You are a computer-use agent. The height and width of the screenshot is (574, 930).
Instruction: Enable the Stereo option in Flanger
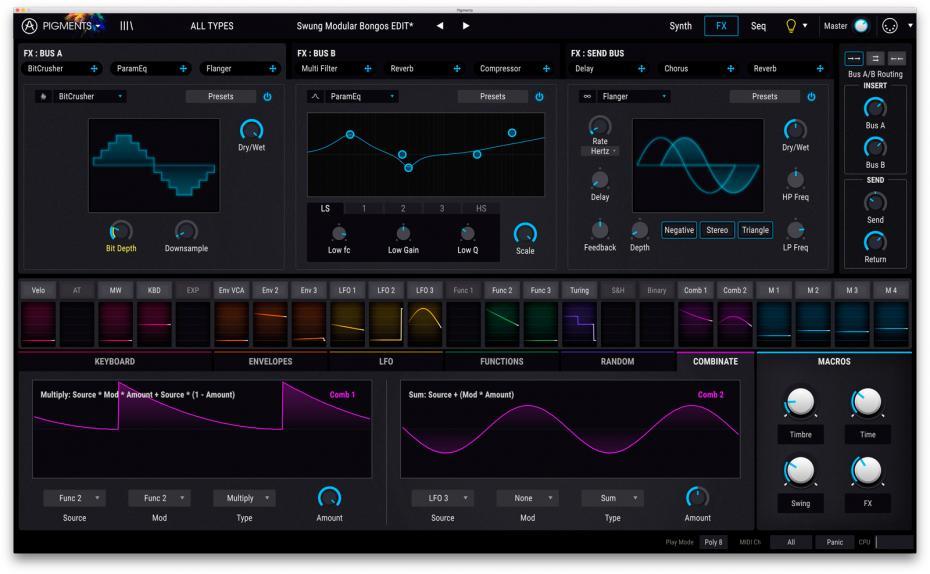click(717, 230)
